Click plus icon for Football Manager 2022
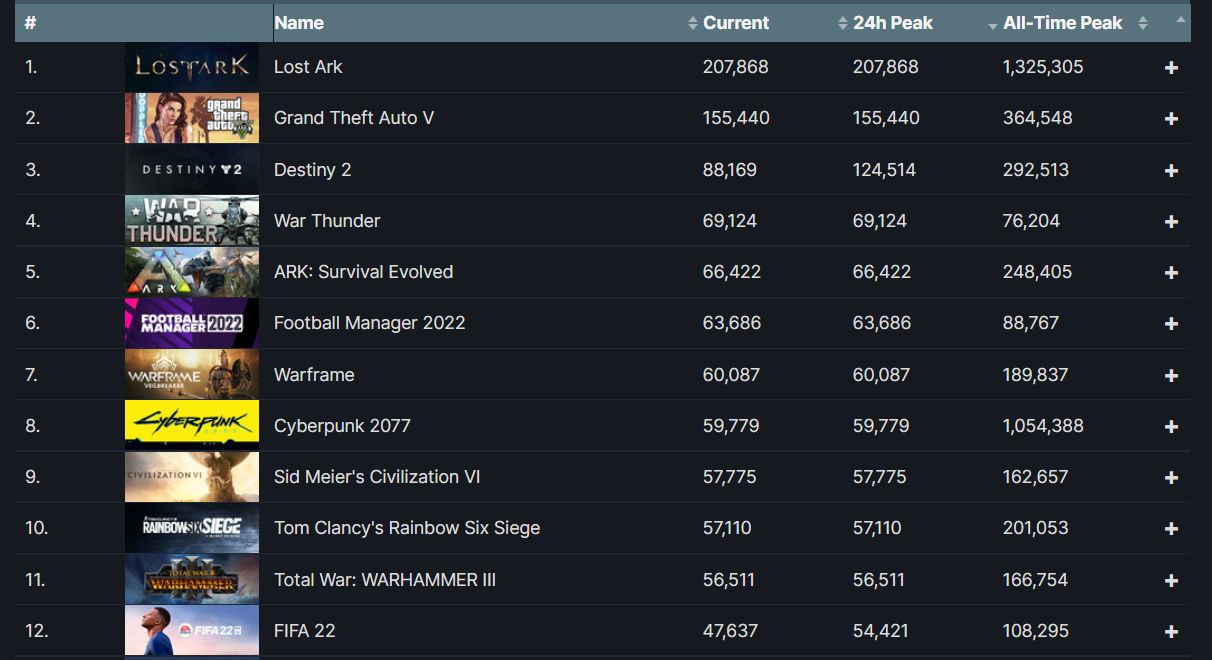1212x660 pixels. click(1171, 324)
